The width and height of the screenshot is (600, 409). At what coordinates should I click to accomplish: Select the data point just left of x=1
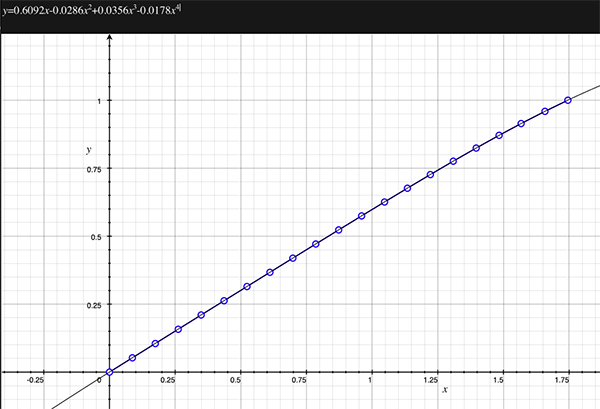pos(362,216)
